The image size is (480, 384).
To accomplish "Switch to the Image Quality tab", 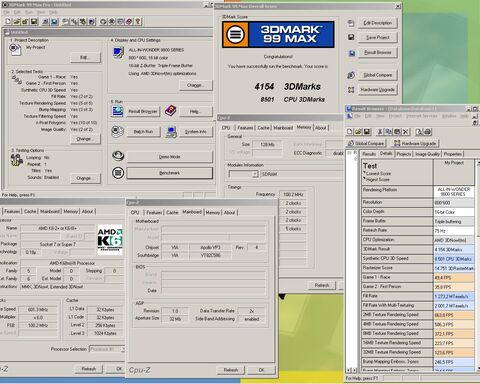I will pos(427,154).
